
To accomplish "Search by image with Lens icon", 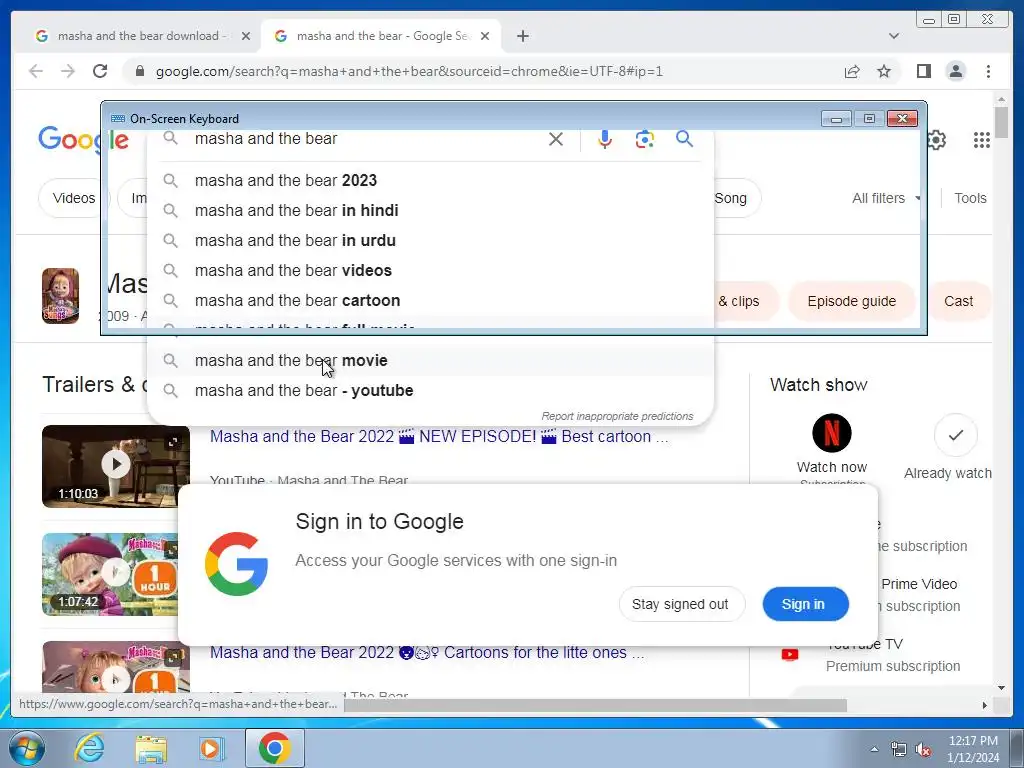I will click(645, 139).
